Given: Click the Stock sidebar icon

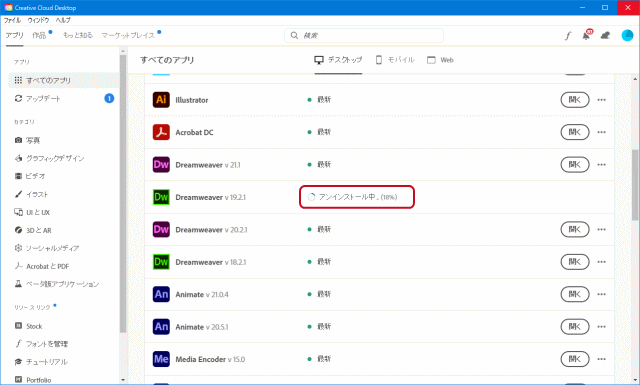Looking at the screenshot, I should coord(18,325).
